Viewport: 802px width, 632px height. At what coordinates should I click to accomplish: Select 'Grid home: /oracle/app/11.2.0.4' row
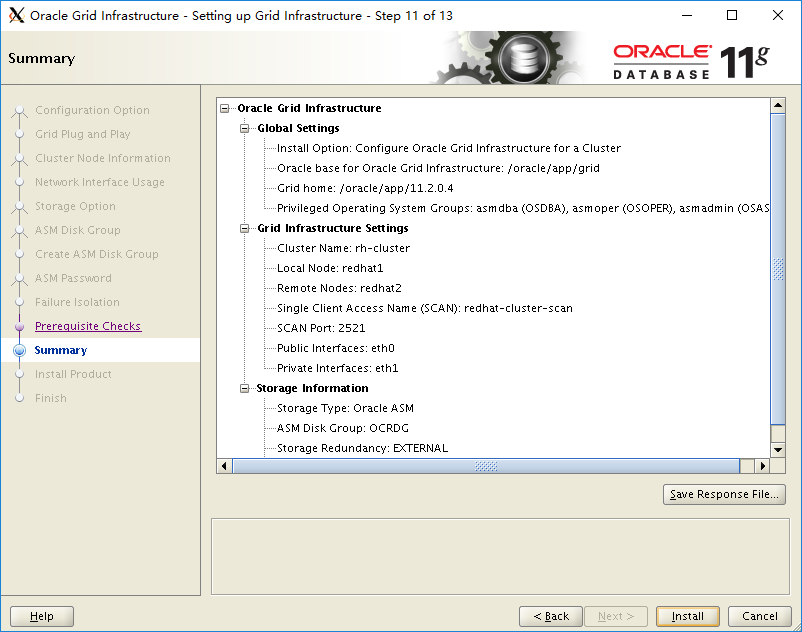[x=365, y=188]
